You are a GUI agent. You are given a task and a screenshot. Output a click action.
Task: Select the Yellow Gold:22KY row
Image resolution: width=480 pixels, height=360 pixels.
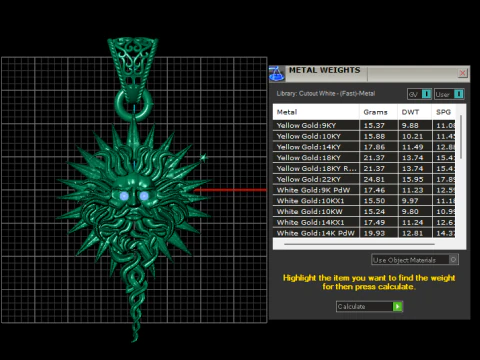pyautogui.click(x=364, y=179)
